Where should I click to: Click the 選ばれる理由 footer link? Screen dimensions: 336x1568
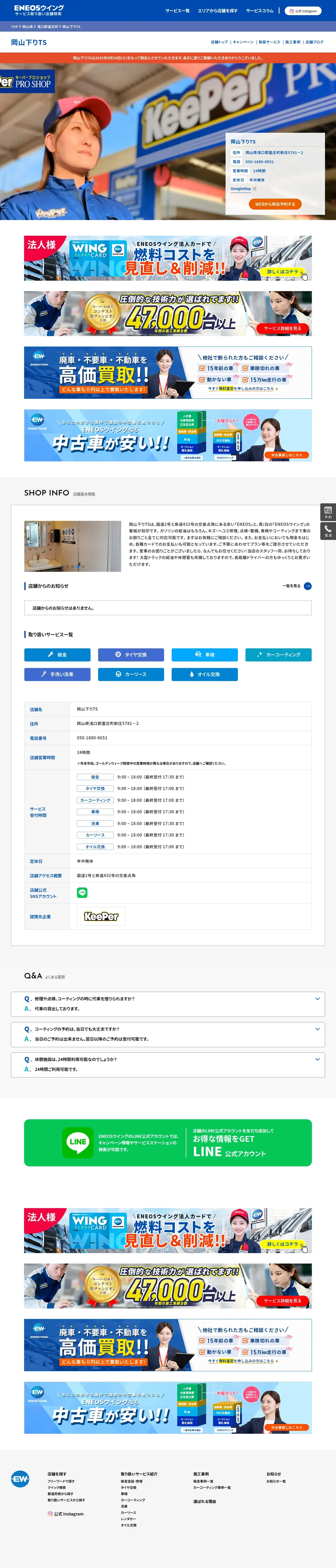pos(204,1502)
